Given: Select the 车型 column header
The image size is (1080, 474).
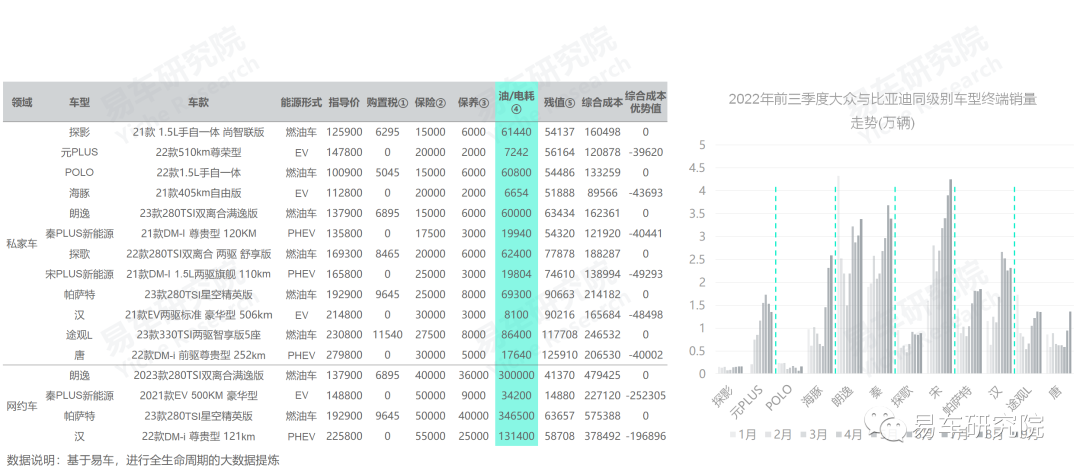Looking at the screenshot, I should point(80,102).
